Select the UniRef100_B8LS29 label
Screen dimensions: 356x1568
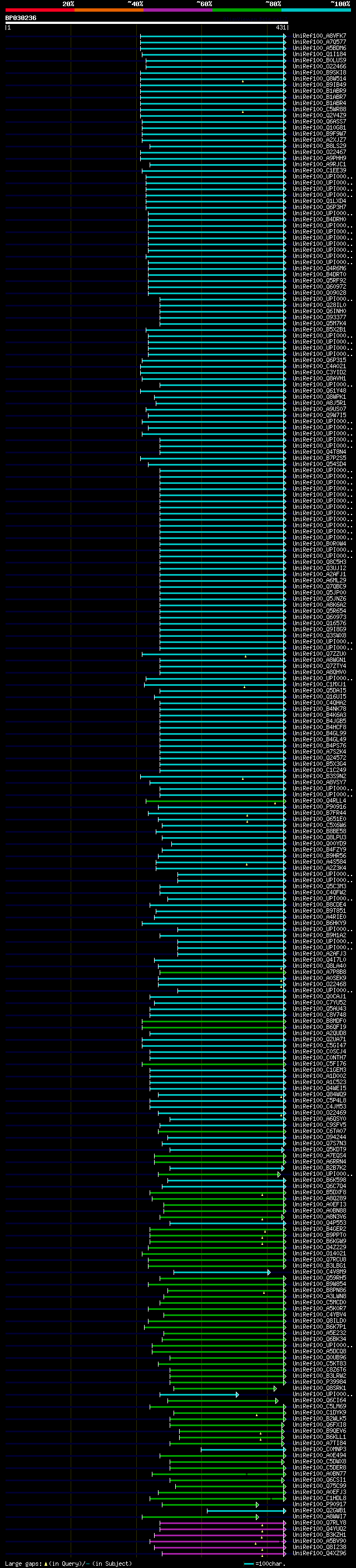pos(319,146)
